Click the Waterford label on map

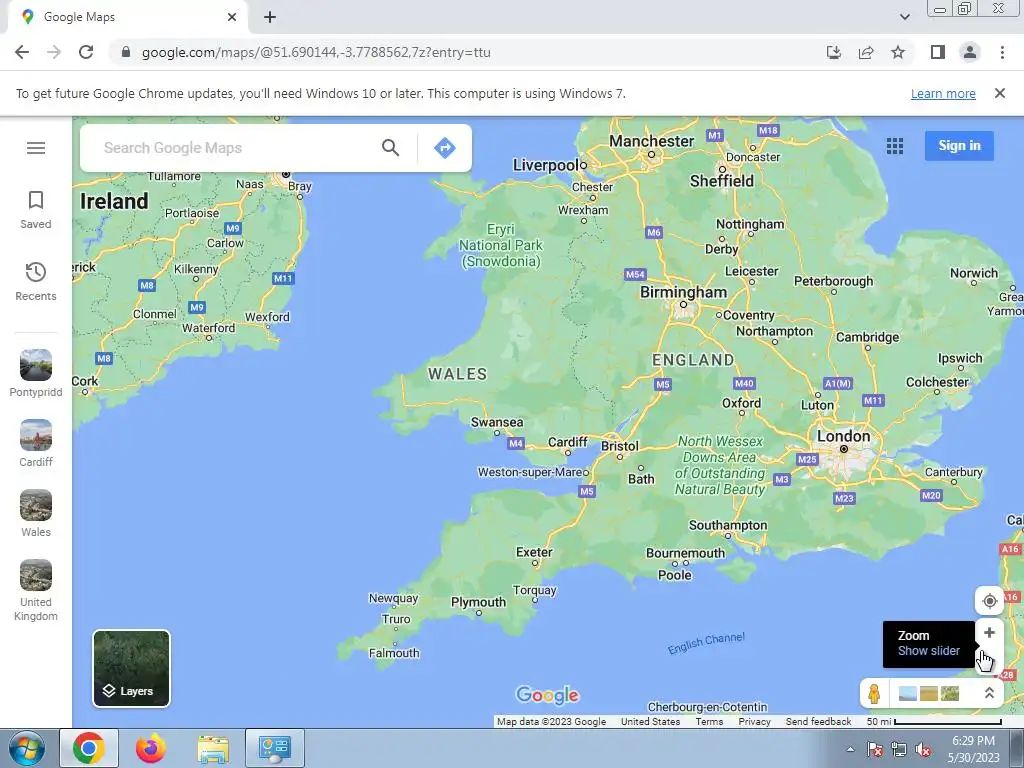click(x=208, y=328)
